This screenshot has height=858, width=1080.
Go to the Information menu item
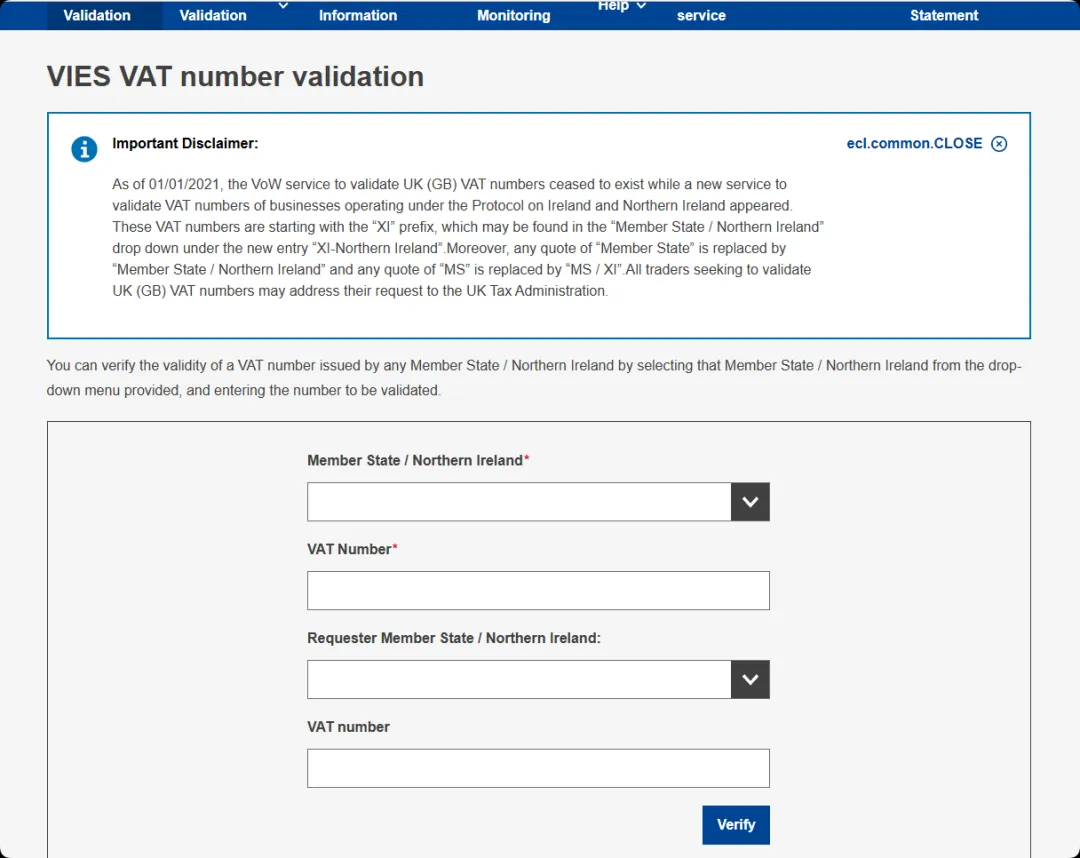(358, 15)
